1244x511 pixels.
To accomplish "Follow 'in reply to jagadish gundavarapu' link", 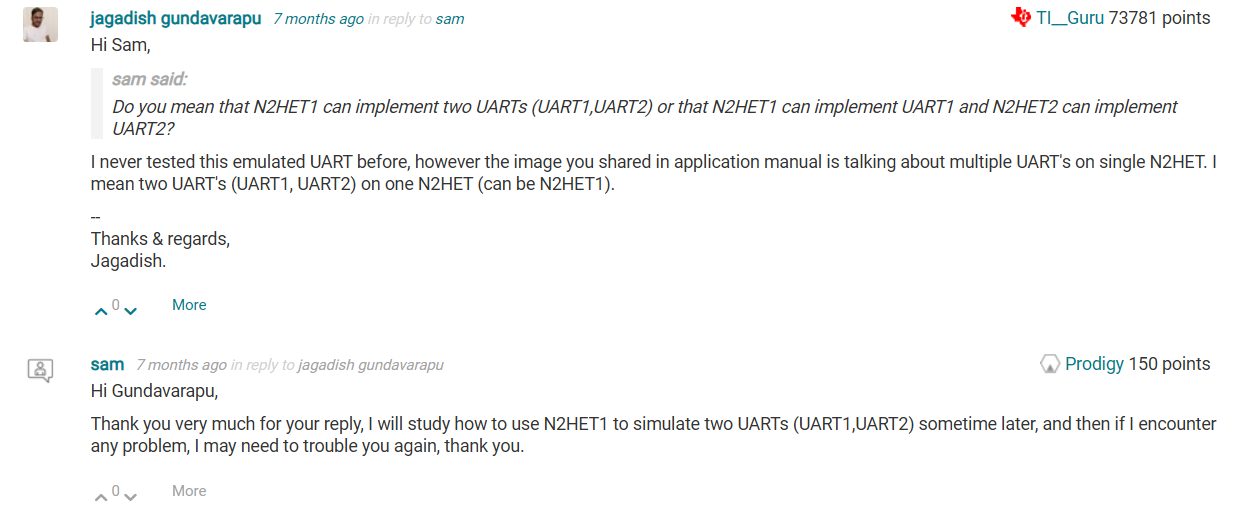I will coord(370,365).
